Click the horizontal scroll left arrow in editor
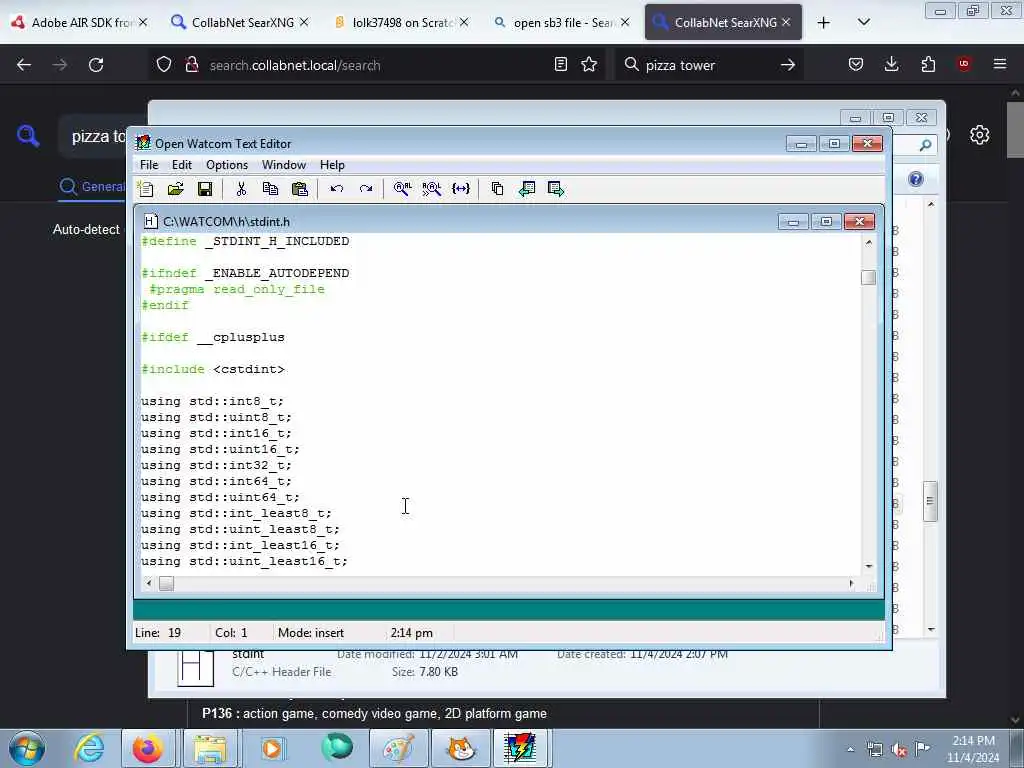 click(149, 583)
